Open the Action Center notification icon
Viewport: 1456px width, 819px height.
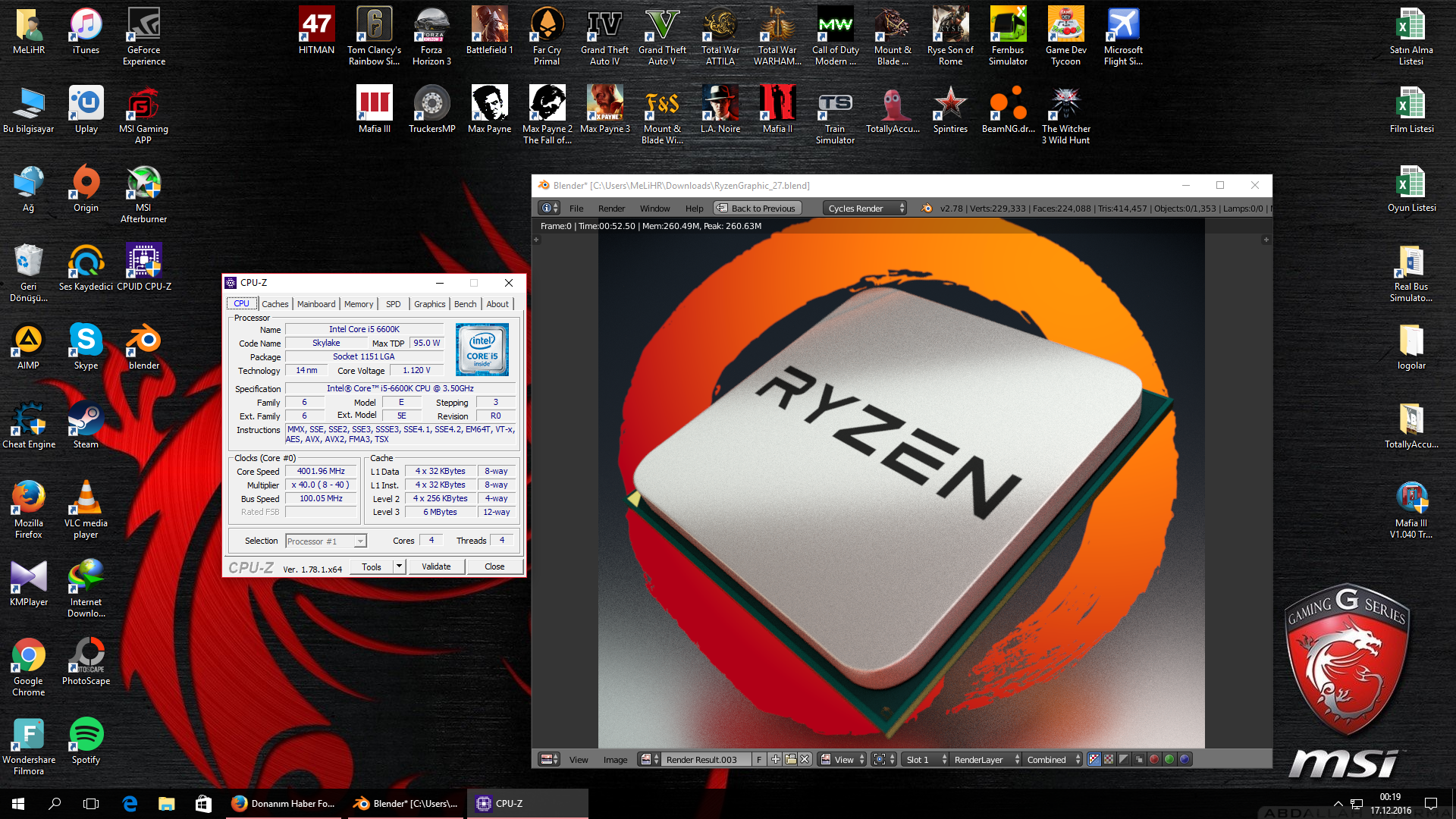1430,804
